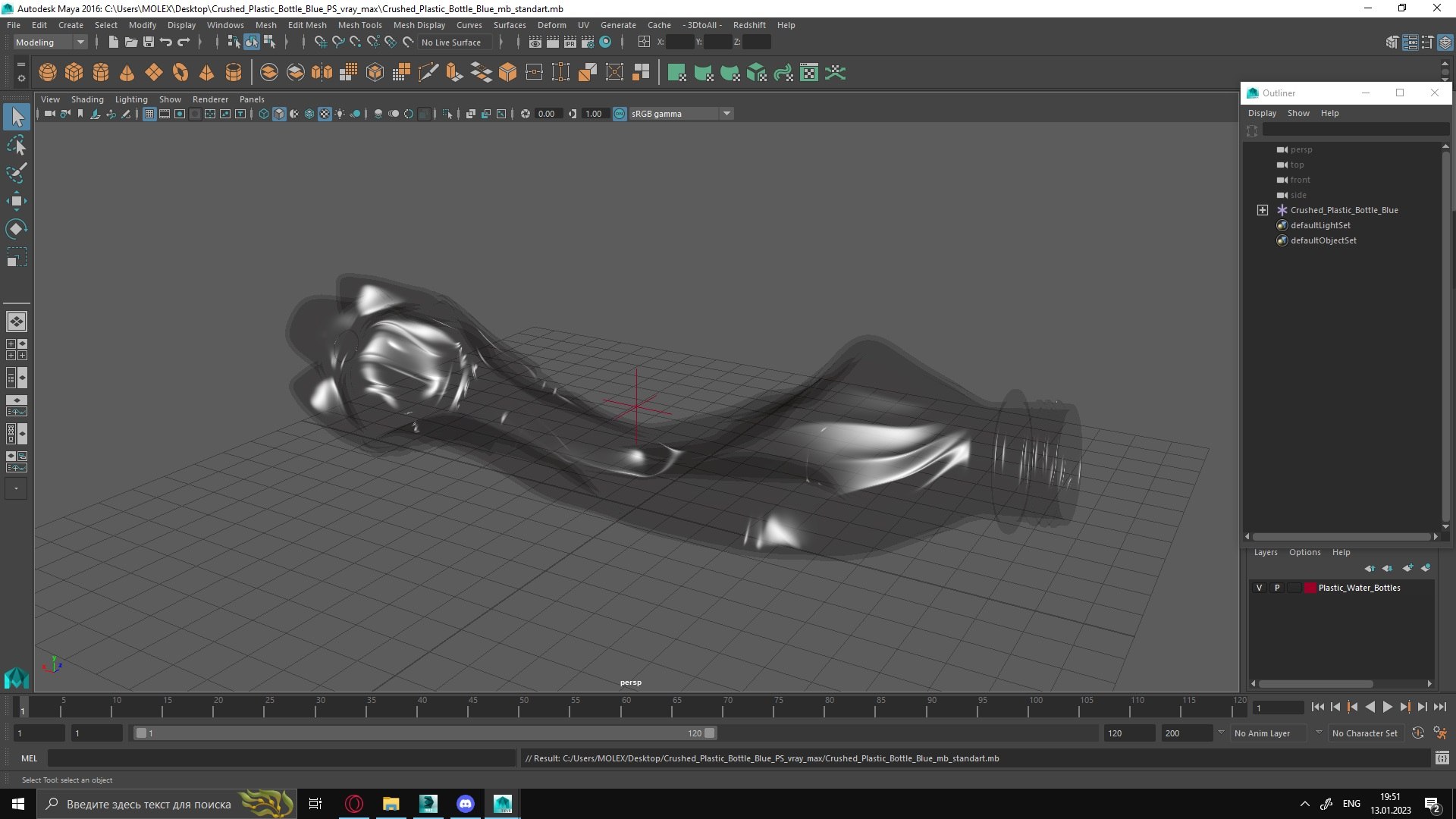Select the Move tool in the toolbox

click(x=16, y=200)
